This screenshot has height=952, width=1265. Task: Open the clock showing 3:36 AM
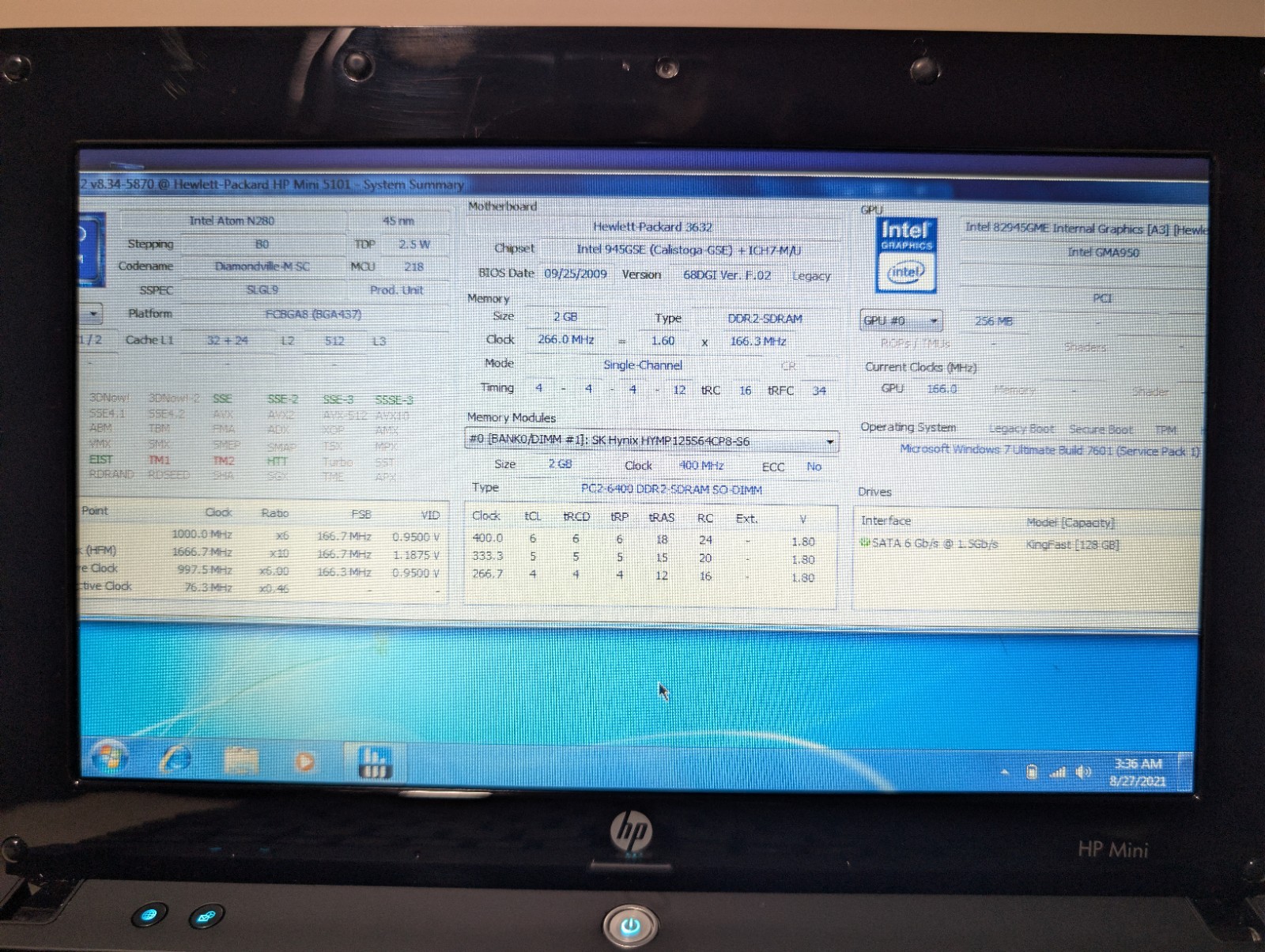coord(1138,773)
